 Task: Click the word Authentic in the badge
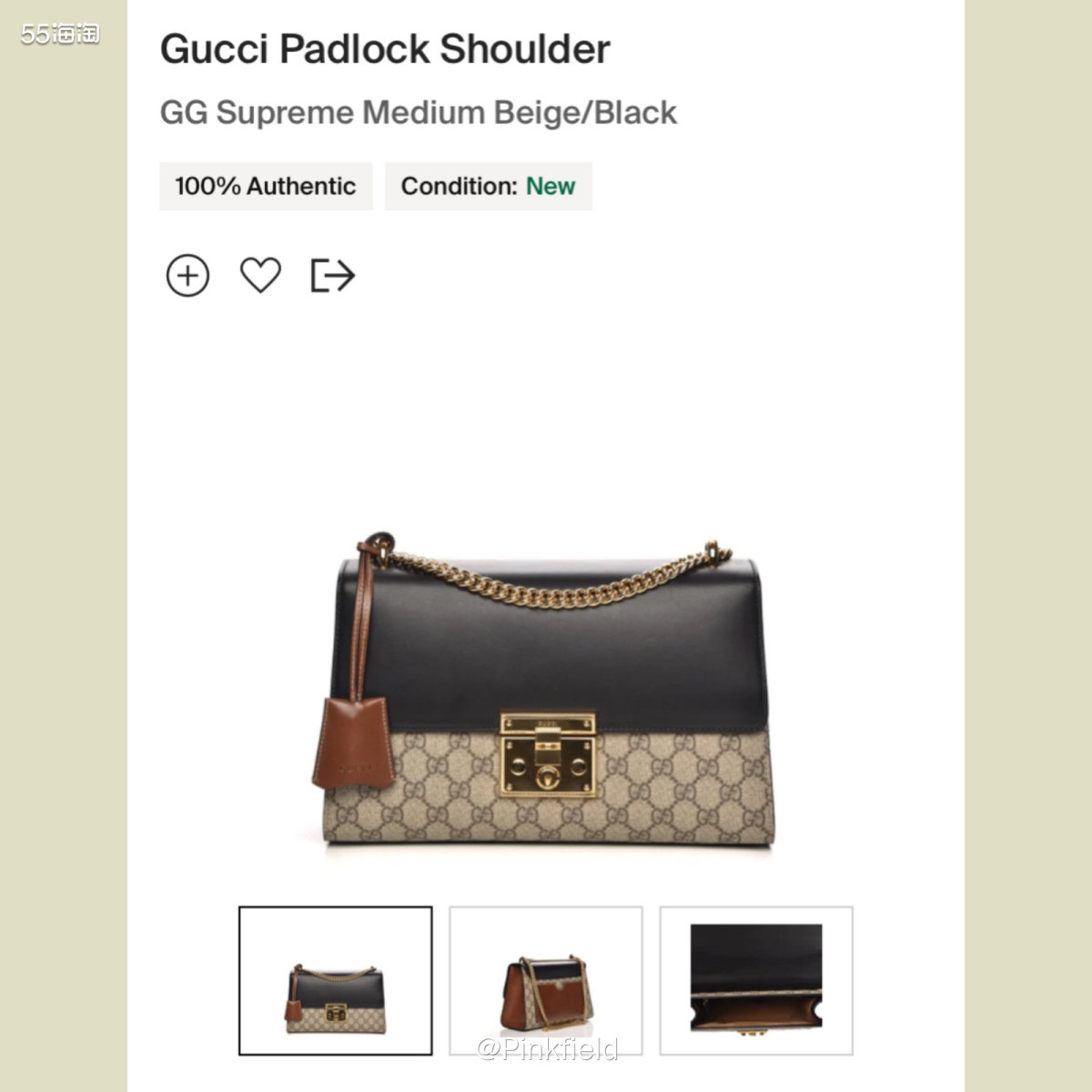301,186
